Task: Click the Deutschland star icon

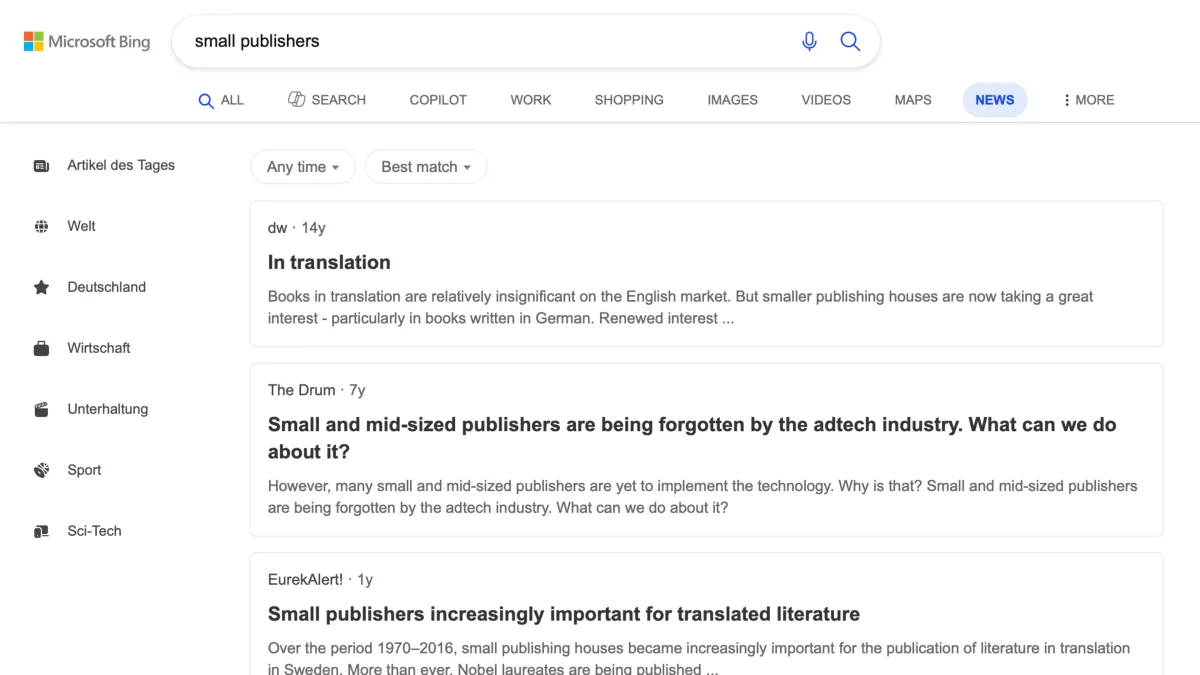Action: (x=41, y=287)
